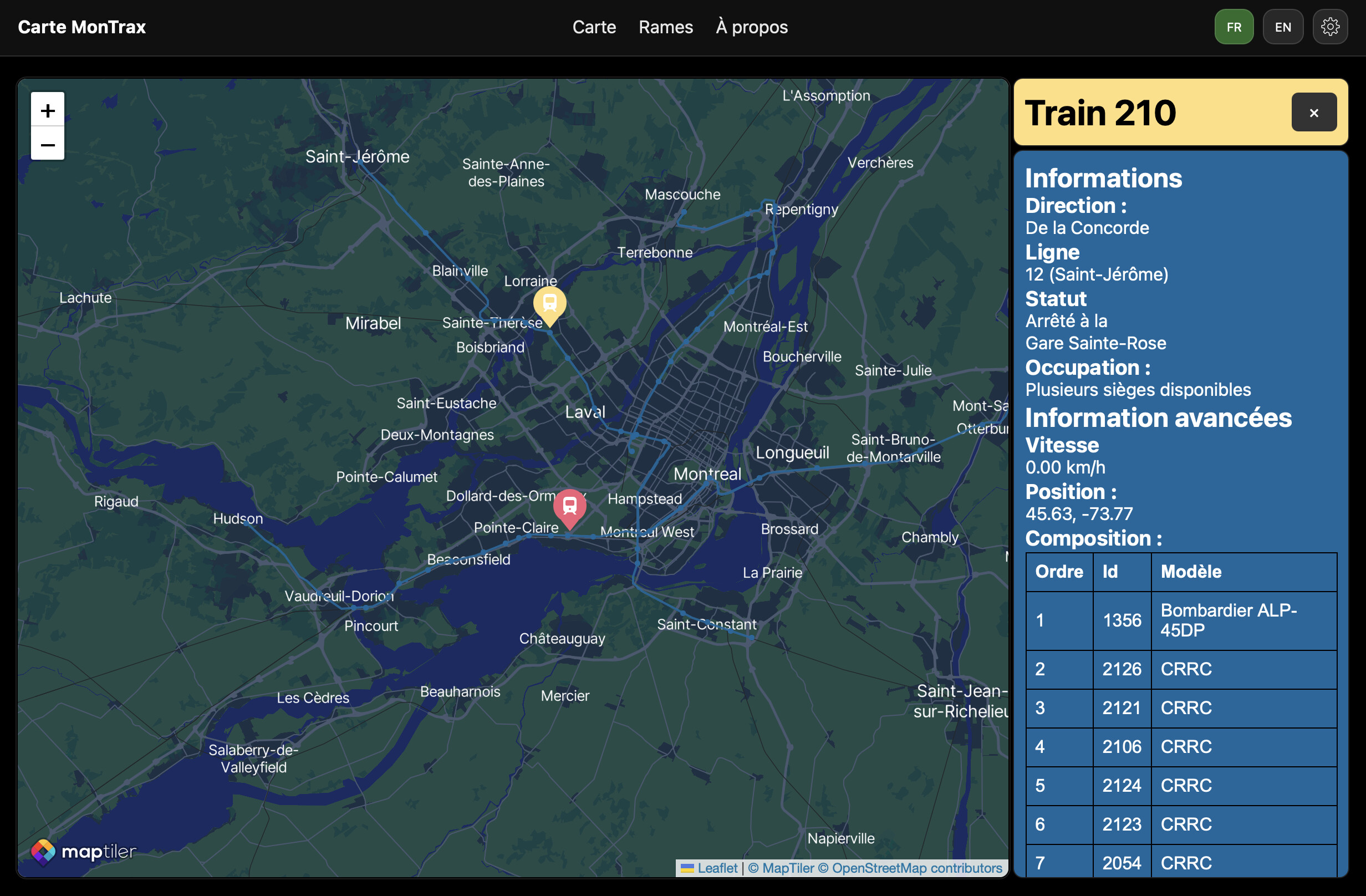Close the Train 210 panel
The image size is (1366, 896).
point(1313,113)
